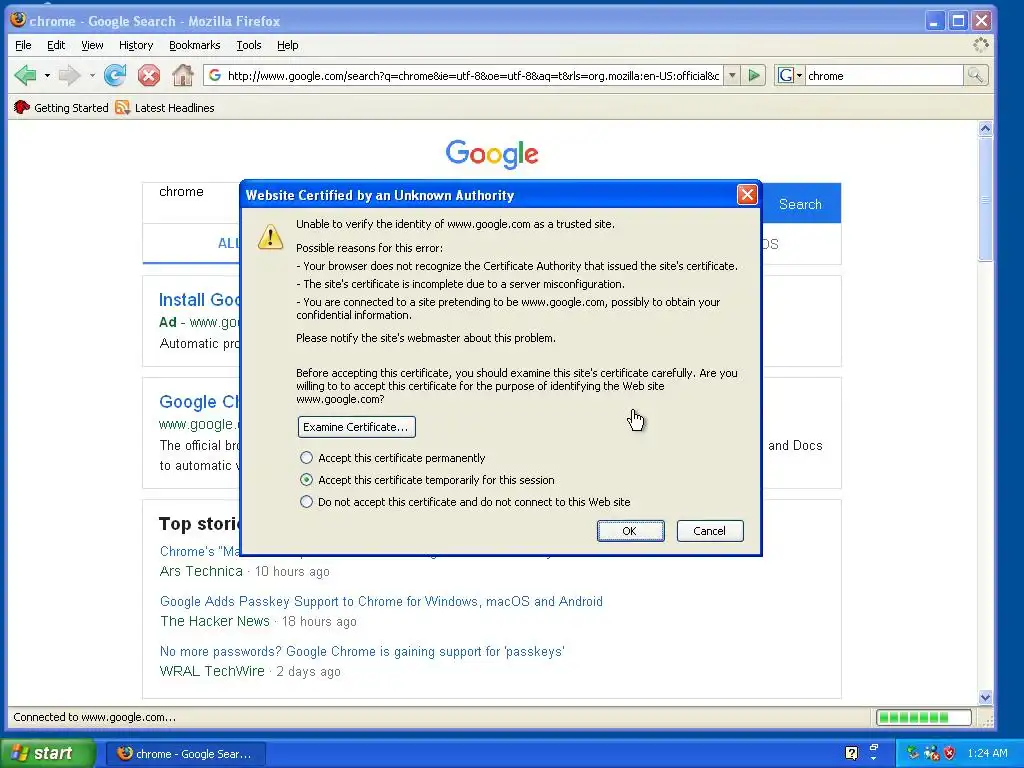Open the Google Adds Passkey Support story link
The image size is (1024, 768).
381,601
